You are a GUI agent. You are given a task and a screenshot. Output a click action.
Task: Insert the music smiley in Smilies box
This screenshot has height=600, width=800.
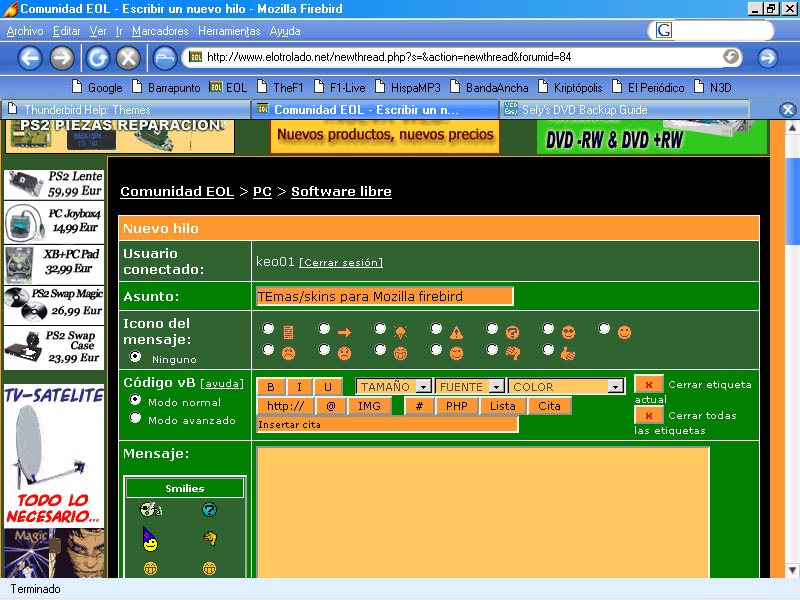[x=151, y=509]
